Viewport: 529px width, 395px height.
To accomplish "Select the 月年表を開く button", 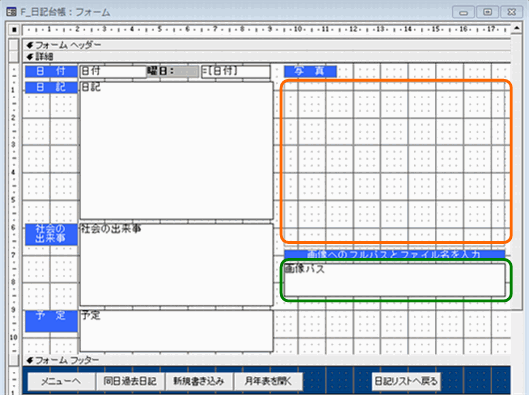I will [x=268, y=381].
